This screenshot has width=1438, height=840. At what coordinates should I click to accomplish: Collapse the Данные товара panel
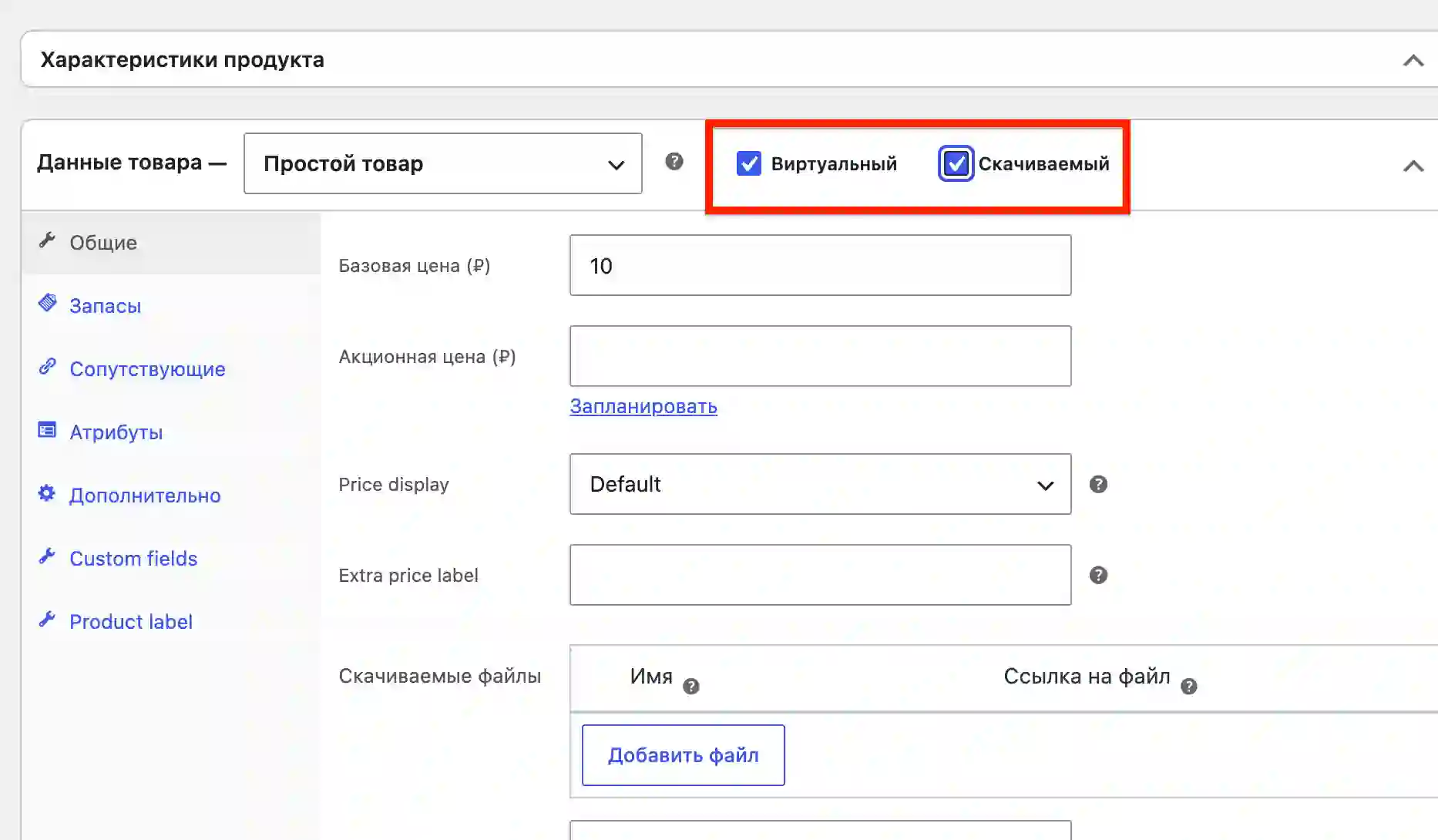click(x=1413, y=166)
